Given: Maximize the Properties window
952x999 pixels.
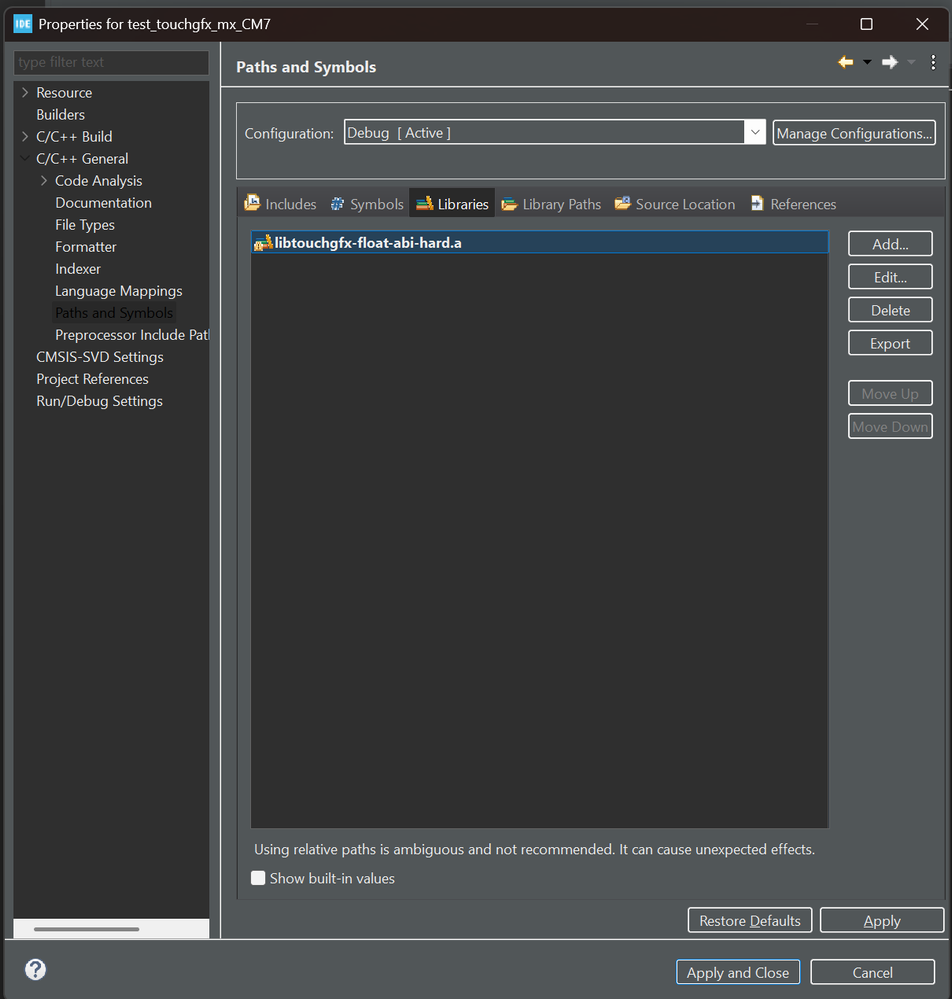Looking at the screenshot, I should (x=867, y=24).
